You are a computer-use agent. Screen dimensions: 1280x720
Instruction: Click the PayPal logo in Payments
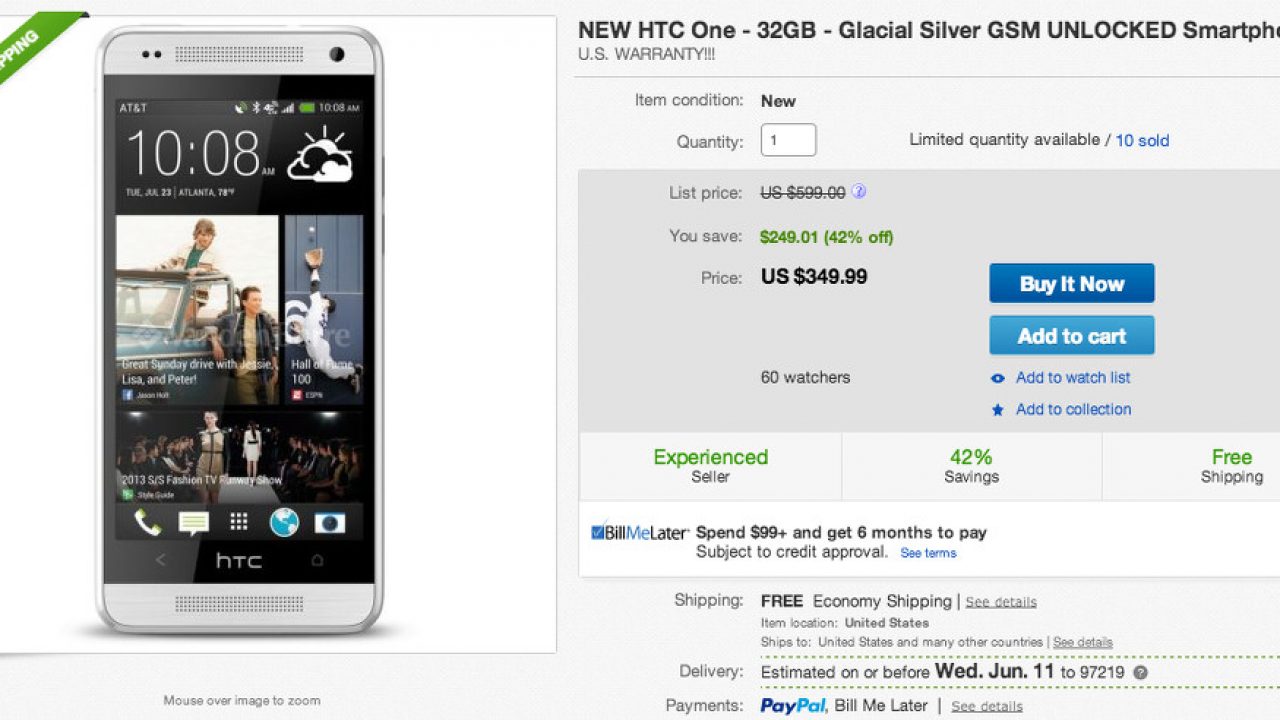coord(793,706)
